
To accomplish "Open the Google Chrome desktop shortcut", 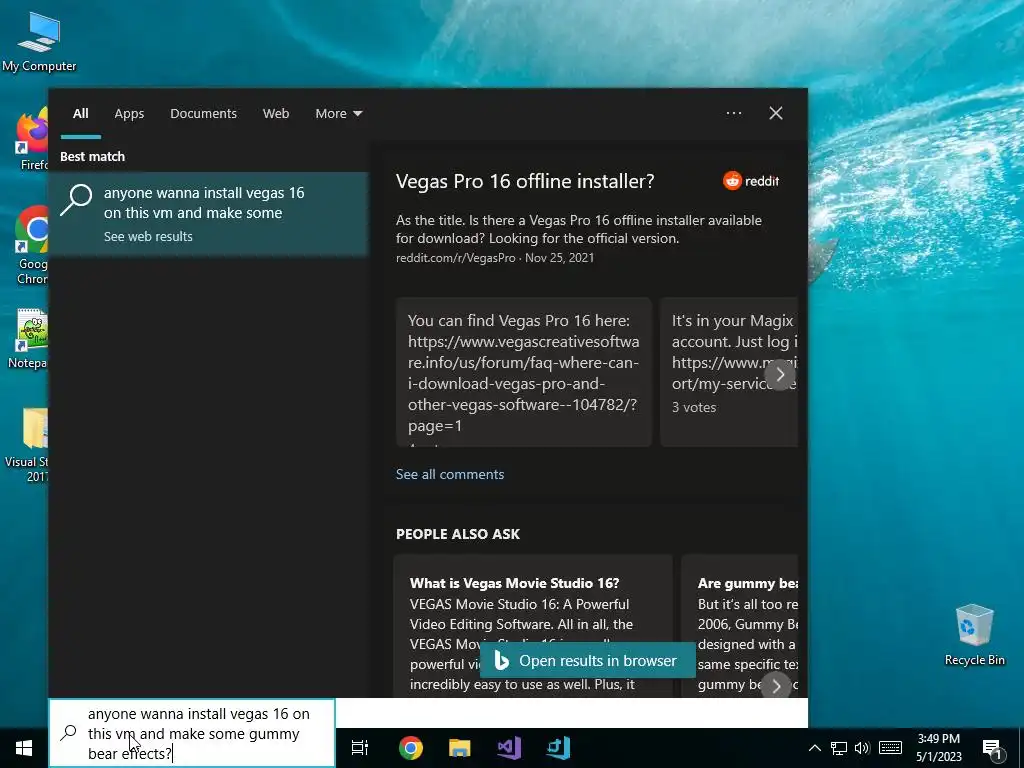I will coord(33,245).
